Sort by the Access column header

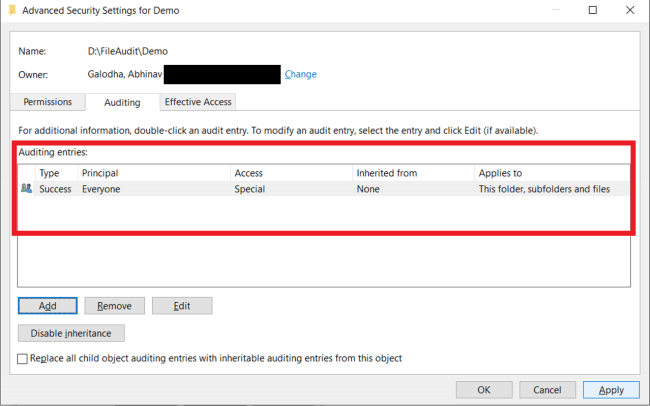[291, 173]
